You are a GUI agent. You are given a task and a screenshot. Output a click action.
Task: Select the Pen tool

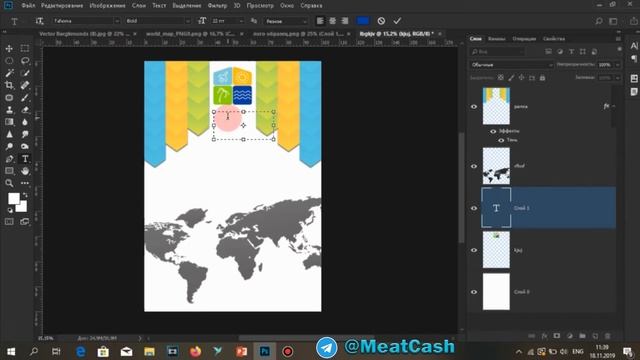pyautogui.click(x=9, y=159)
